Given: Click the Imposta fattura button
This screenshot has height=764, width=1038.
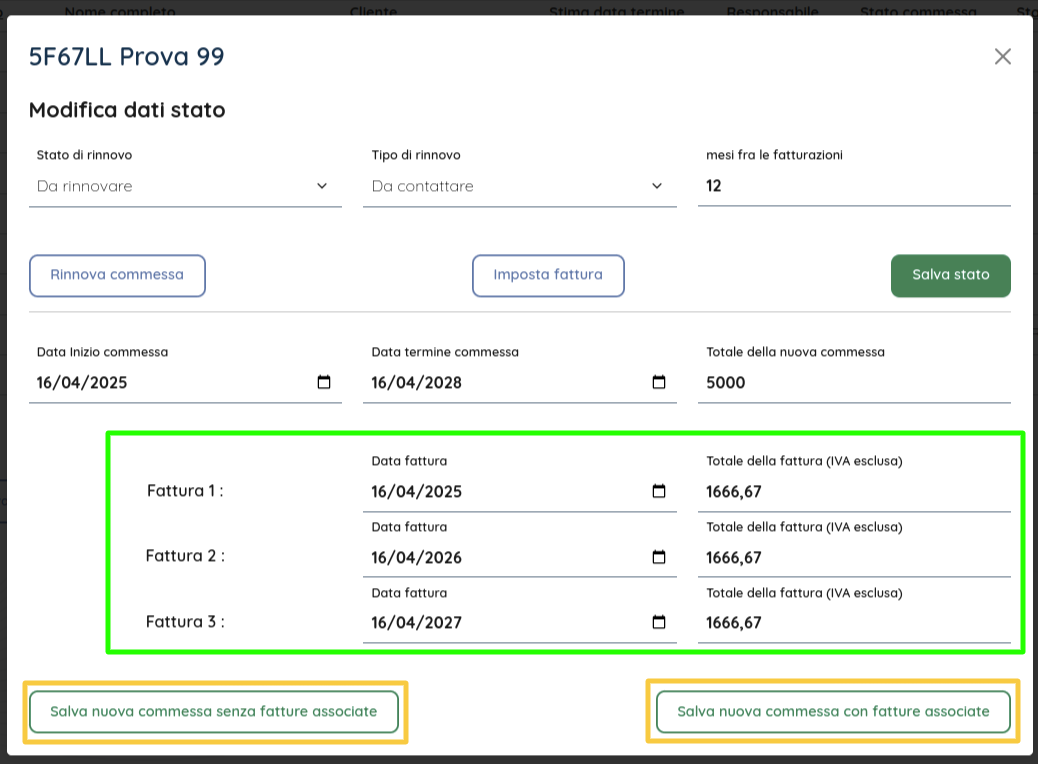Looking at the screenshot, I should pos(548,275).
